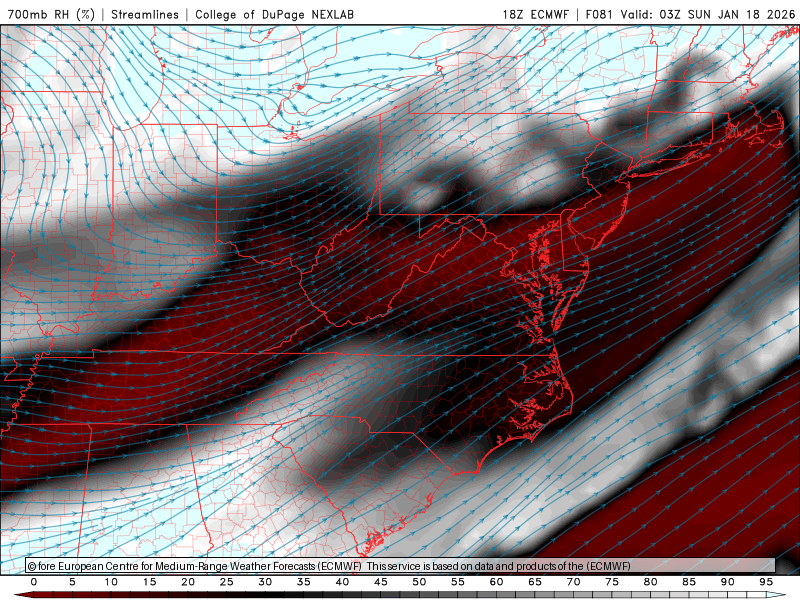This screenshot has width=800, height=600.
Task: Click the "55" colorbar scale label
Action: pos(457,582)
